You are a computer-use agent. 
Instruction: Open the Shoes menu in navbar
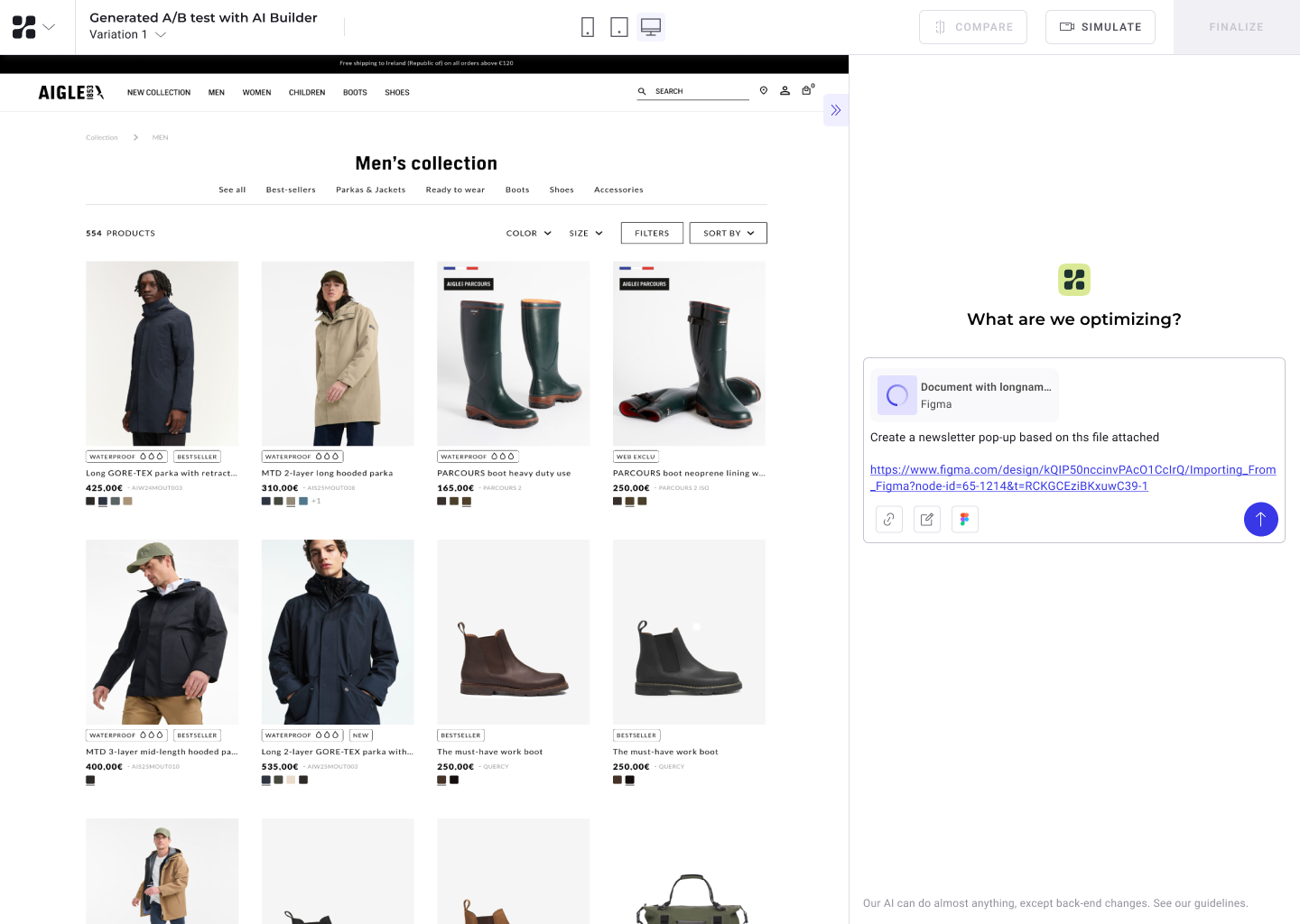[x=397, y=92]
